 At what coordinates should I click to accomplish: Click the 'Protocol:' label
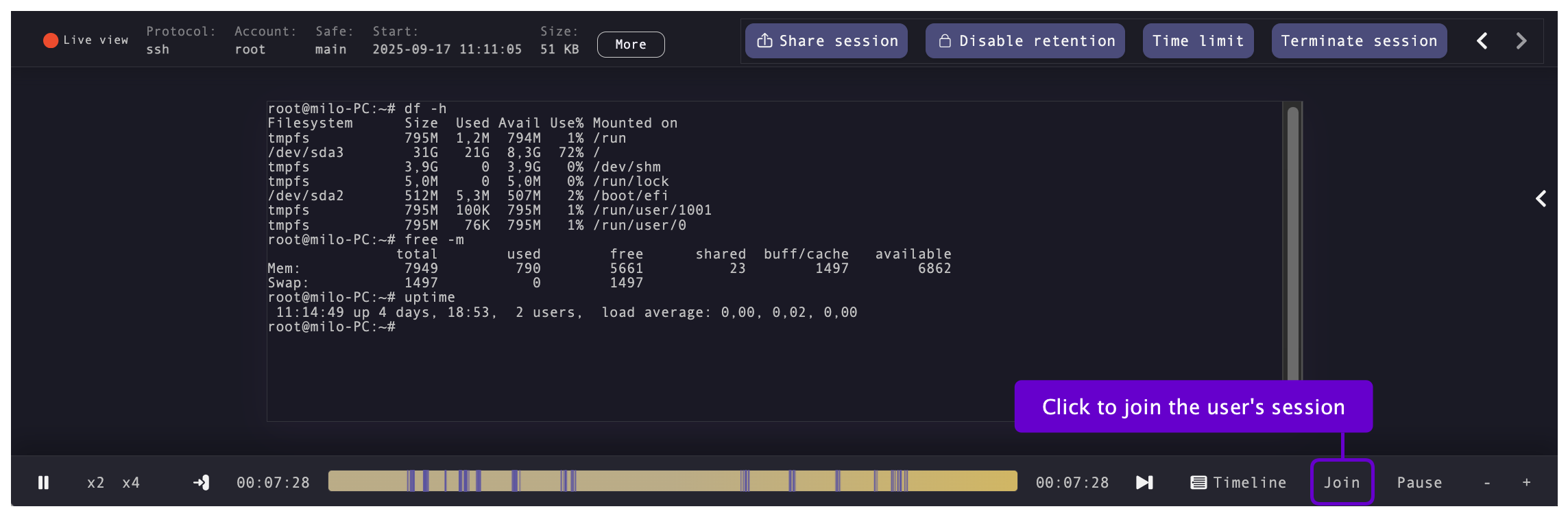point(181,32)
